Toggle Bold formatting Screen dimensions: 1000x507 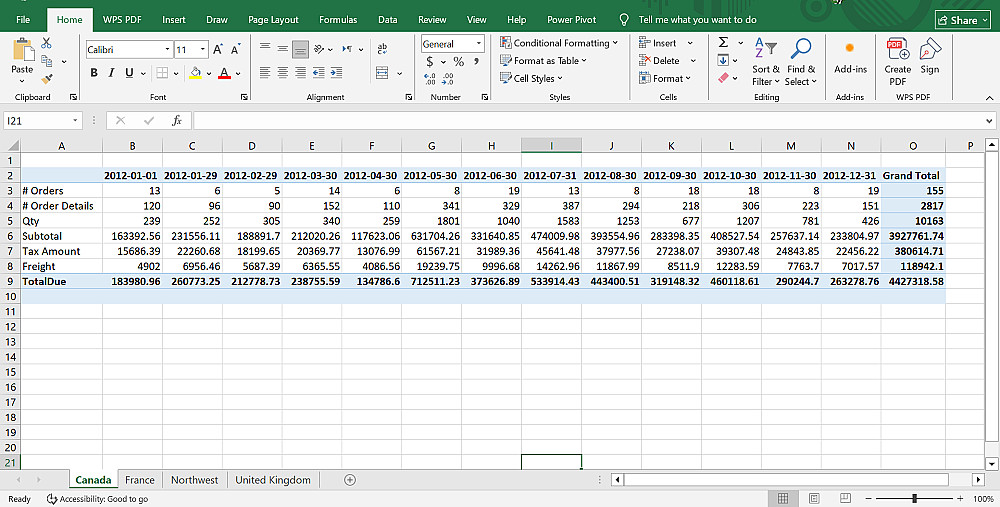point(95,73)
